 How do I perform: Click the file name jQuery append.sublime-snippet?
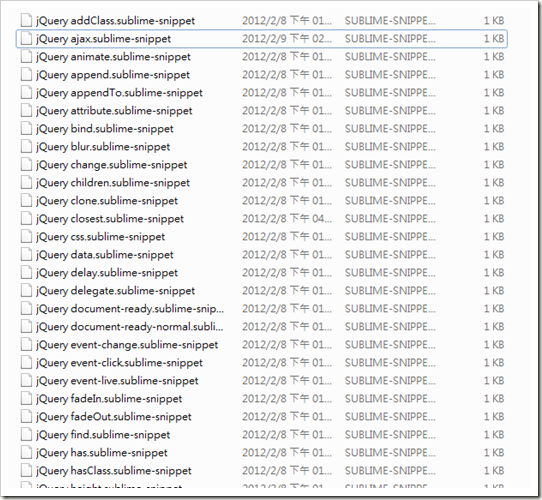113,75
